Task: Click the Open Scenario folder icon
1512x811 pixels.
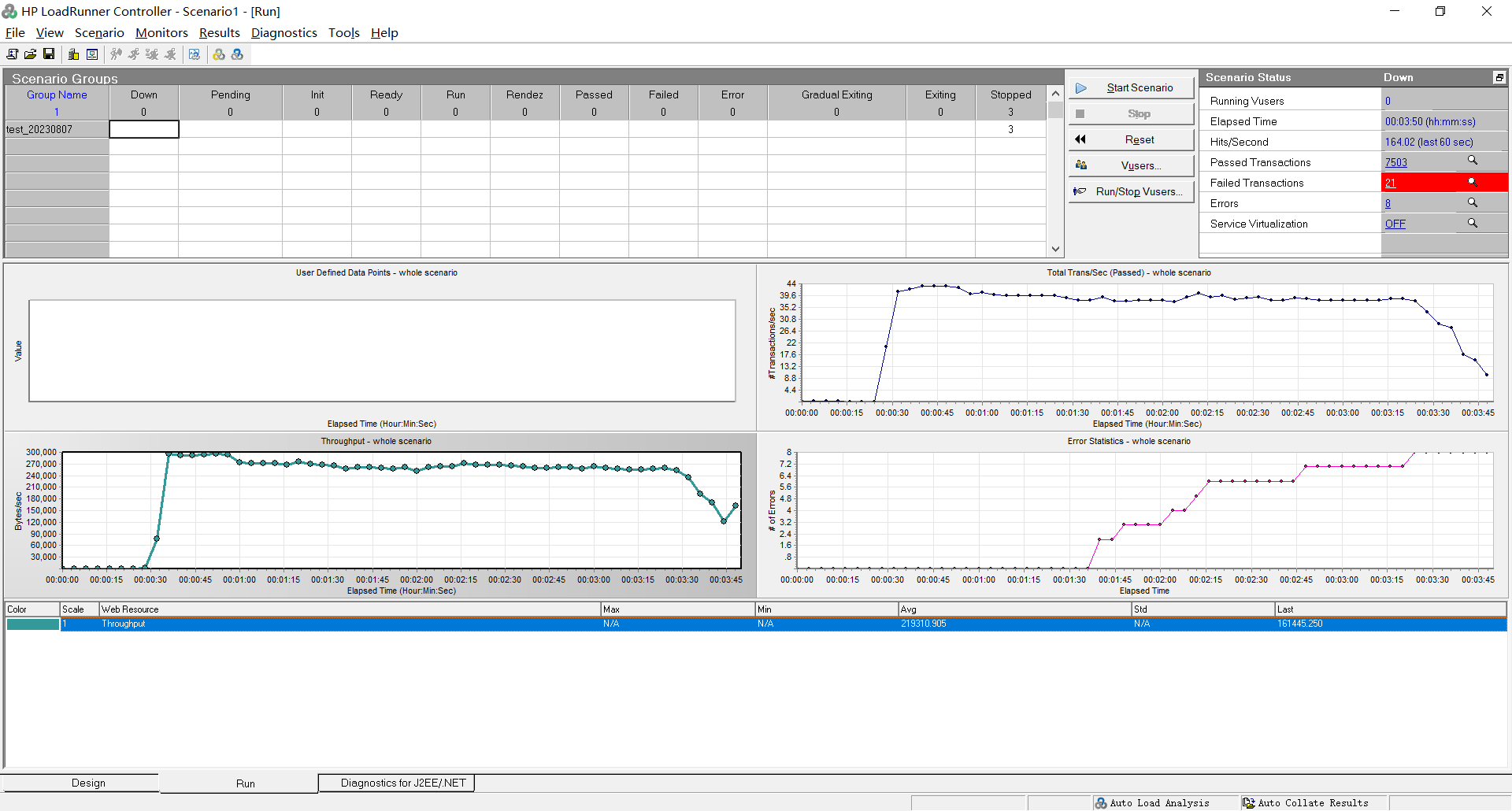Action: [x=30, y=54]
